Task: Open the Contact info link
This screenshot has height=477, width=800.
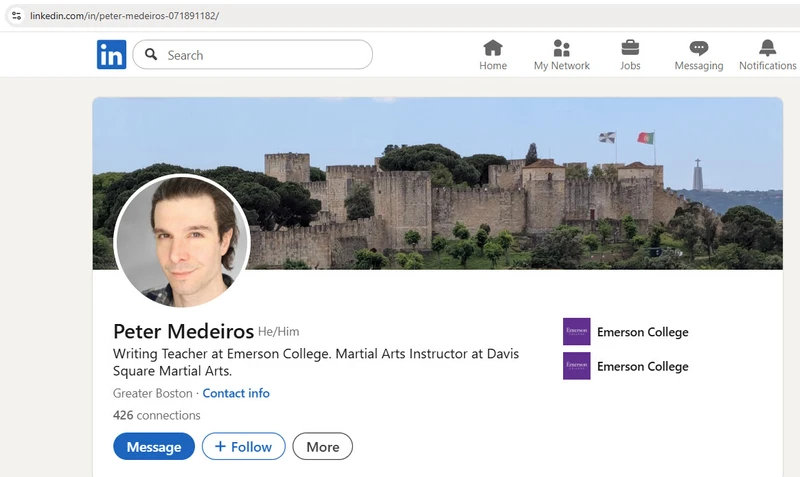Action: pyautogui.click(x=236, y=393)
